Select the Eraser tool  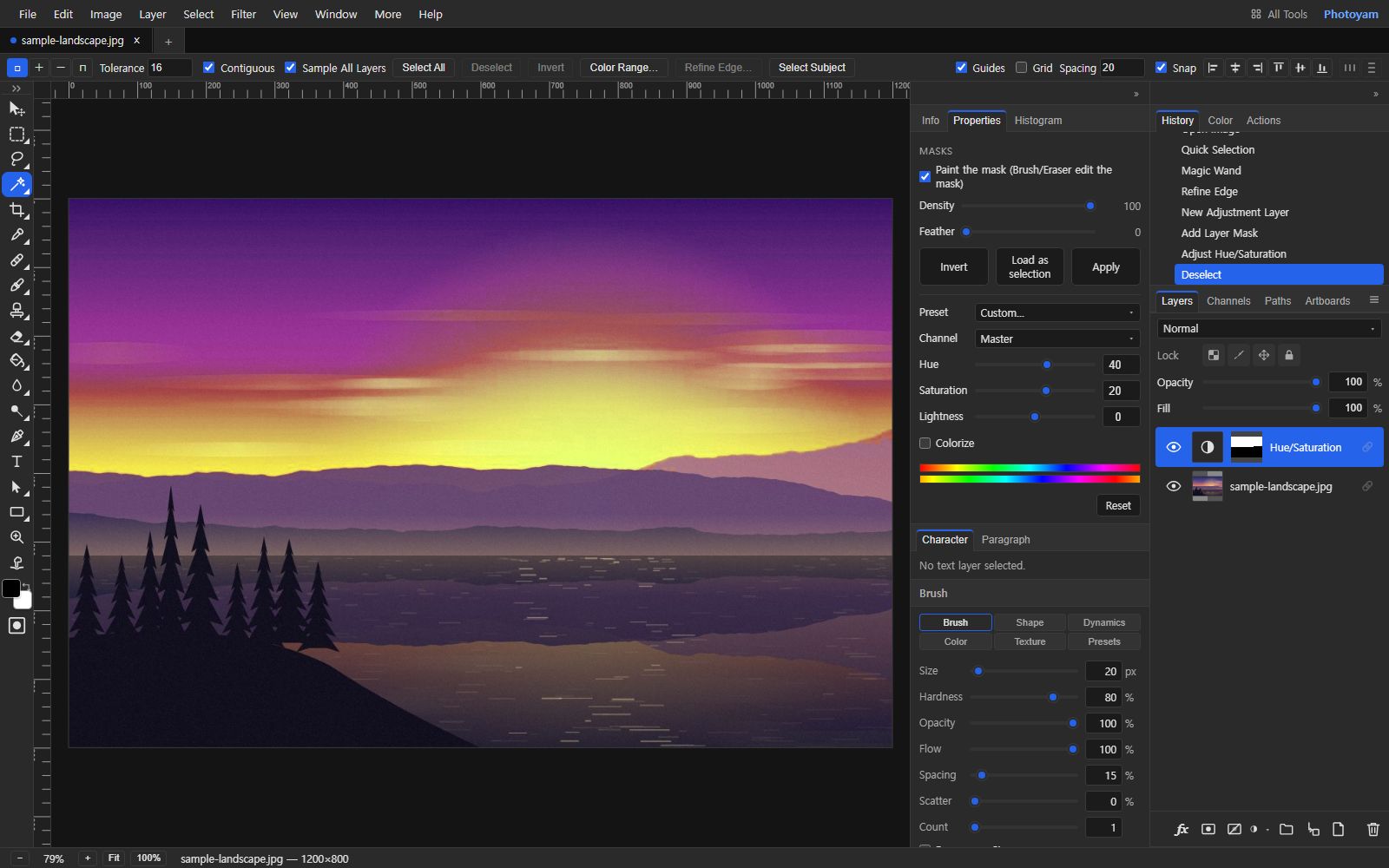[16, 335]
